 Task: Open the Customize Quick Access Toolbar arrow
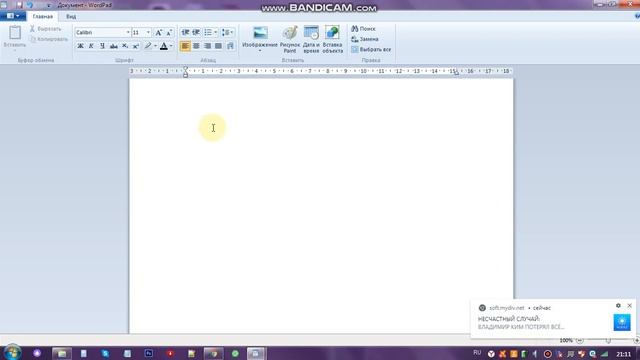(49, 5)
